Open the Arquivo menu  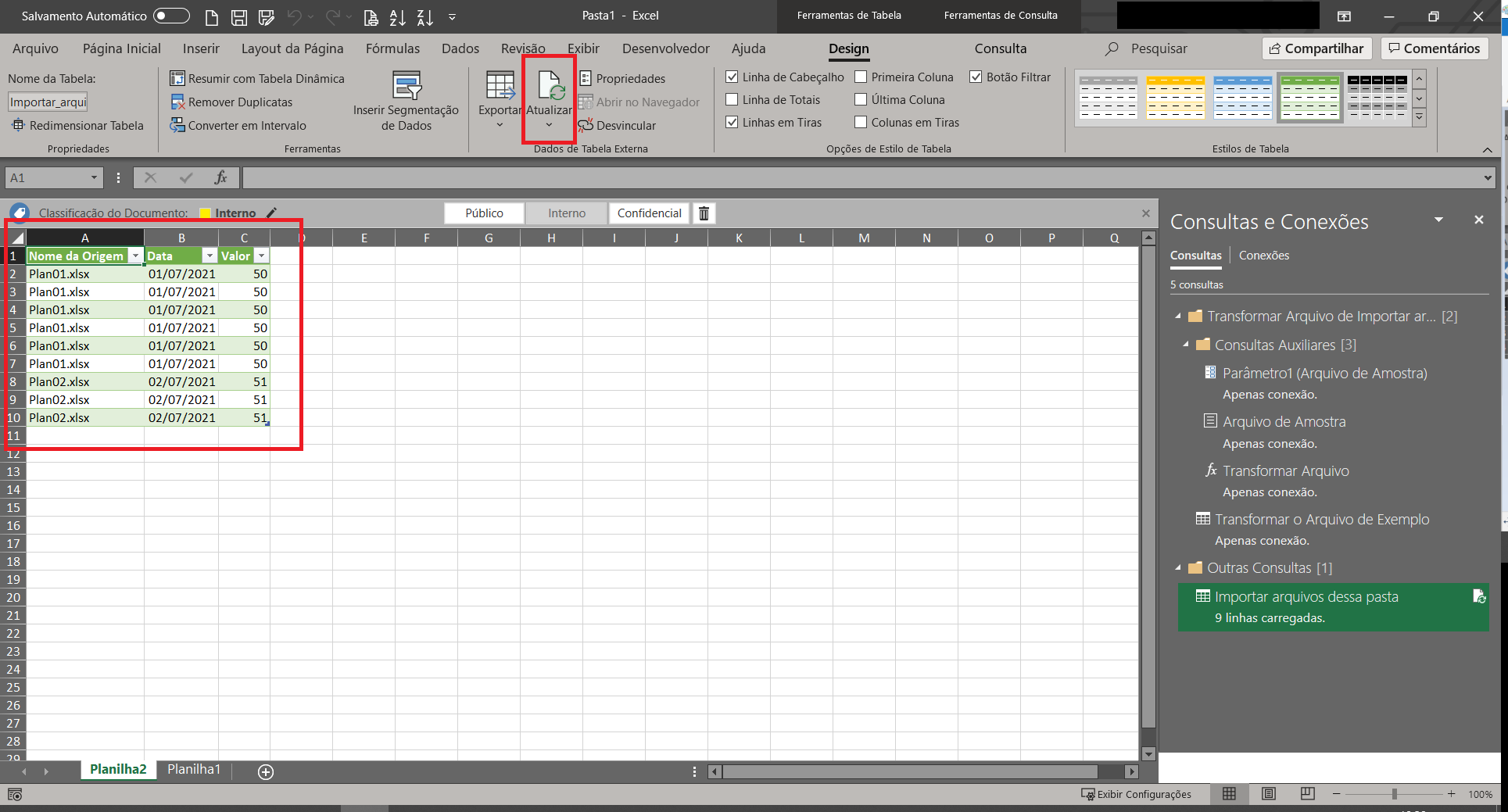tap(35, 48)
